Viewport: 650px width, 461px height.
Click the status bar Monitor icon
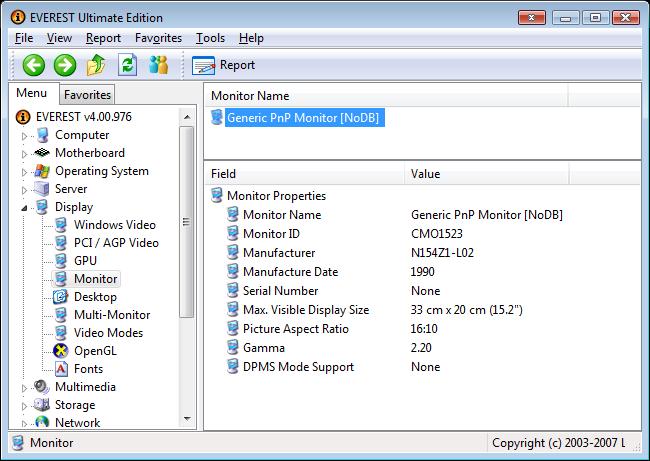point(18,443)
